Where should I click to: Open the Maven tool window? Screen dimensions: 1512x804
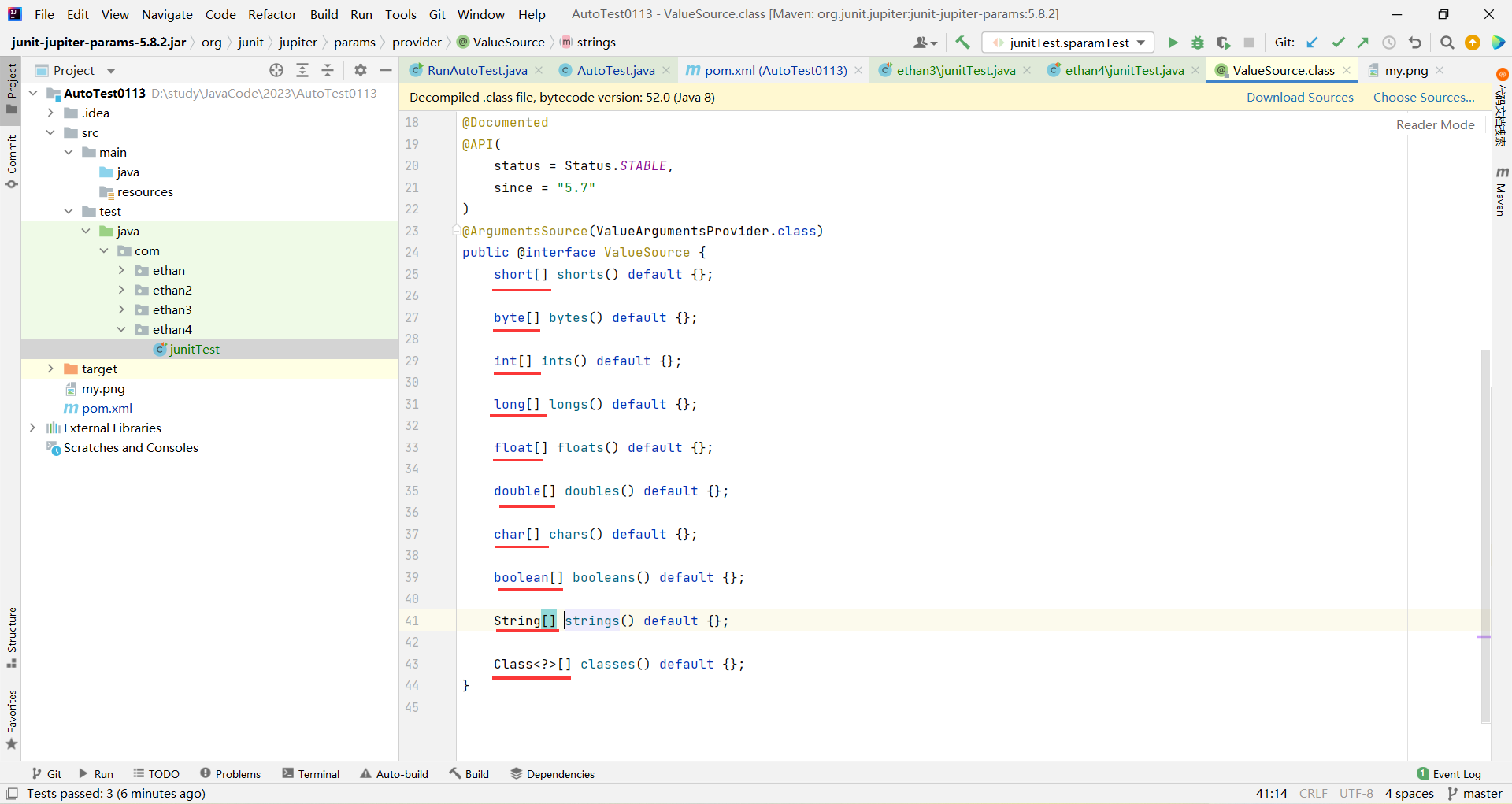click(x=1502, y=191)
